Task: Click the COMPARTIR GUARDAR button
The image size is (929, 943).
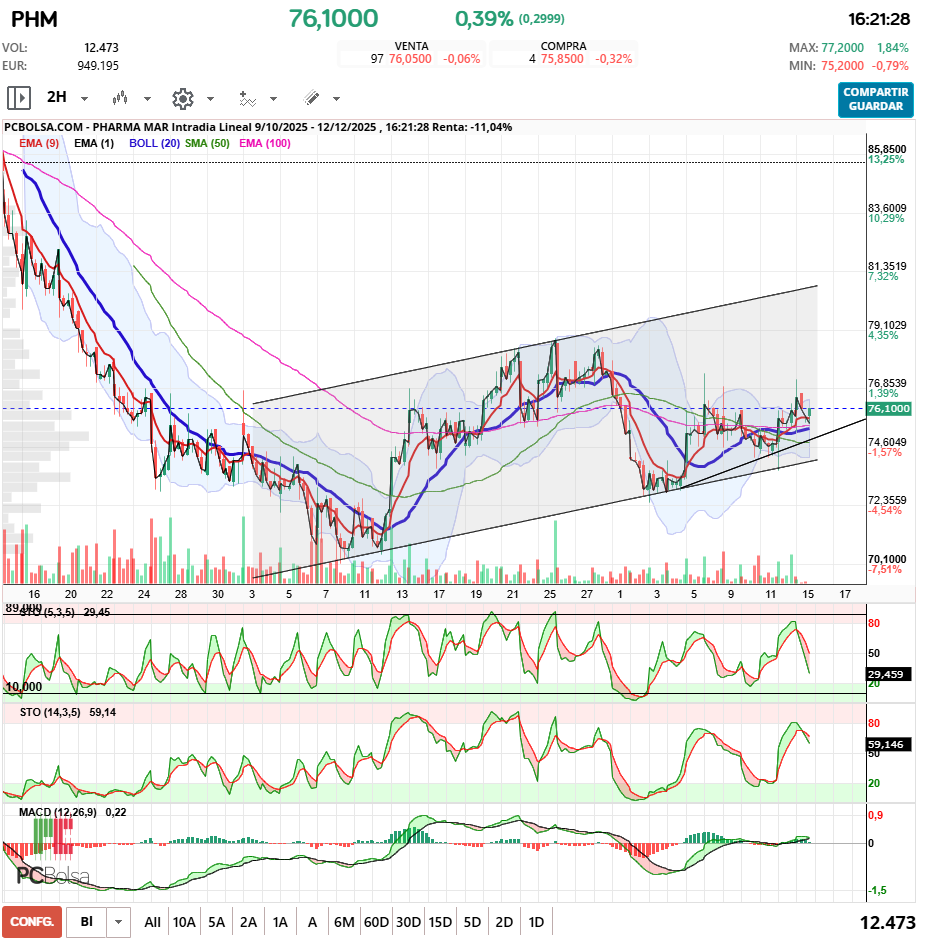Action: click(875, 99)
